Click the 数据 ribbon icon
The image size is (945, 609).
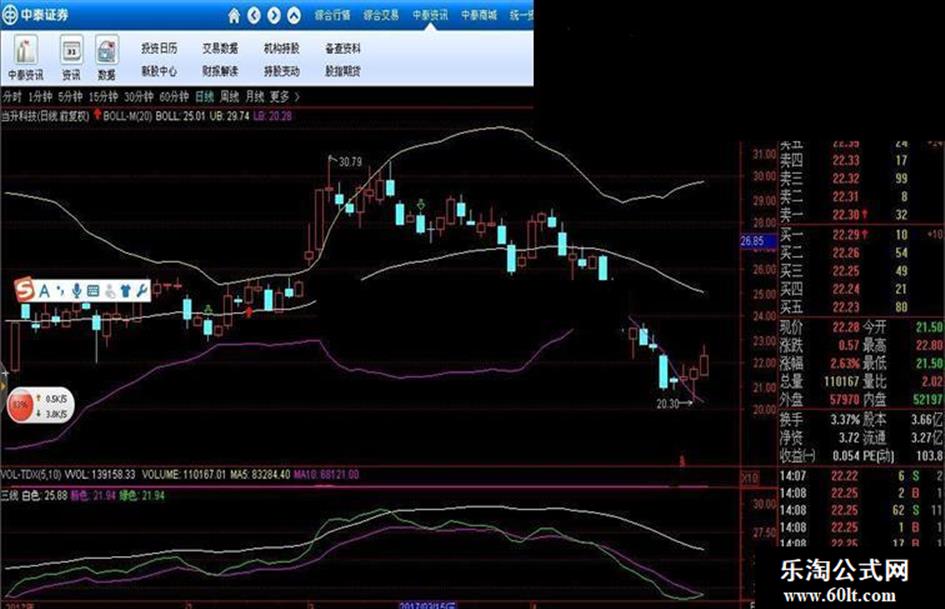click(107, 57)
